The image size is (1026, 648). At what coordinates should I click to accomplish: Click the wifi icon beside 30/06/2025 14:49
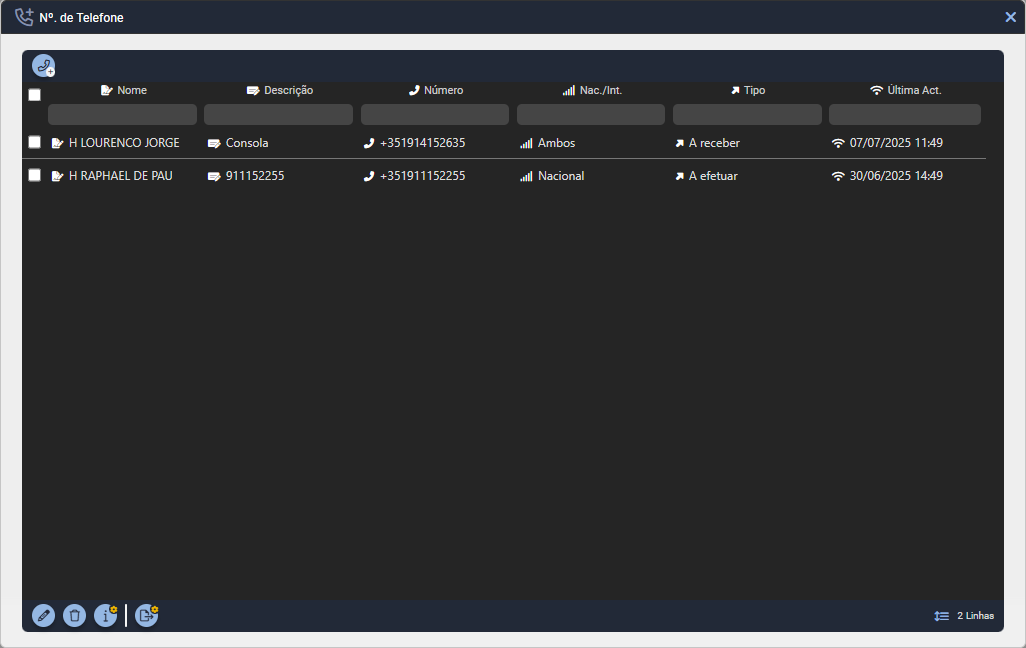coord(838,175)
